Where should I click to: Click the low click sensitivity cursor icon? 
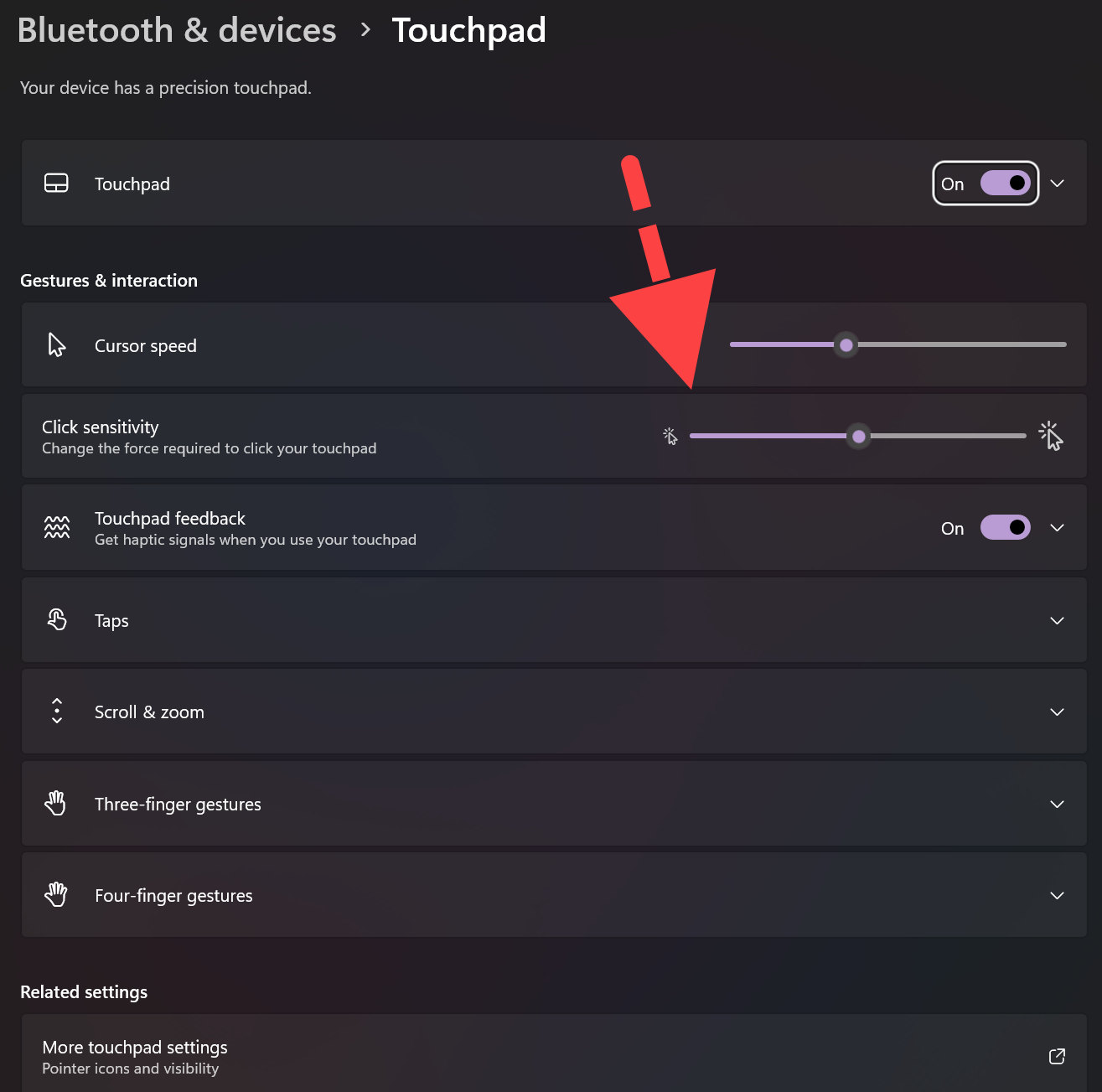(x=670, y=436)
